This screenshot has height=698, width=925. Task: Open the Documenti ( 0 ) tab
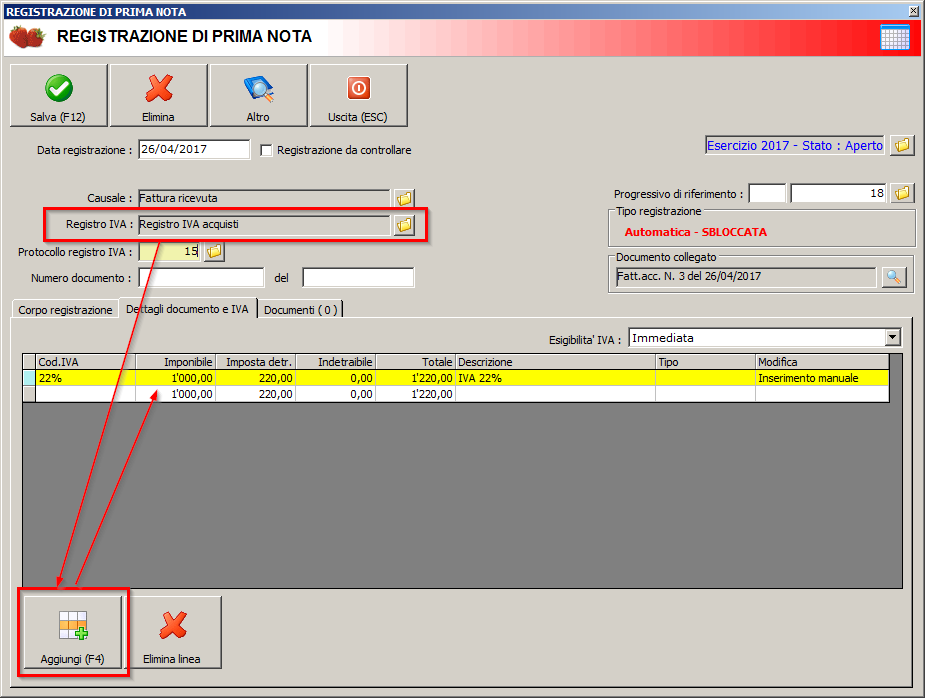coord(301,310)
